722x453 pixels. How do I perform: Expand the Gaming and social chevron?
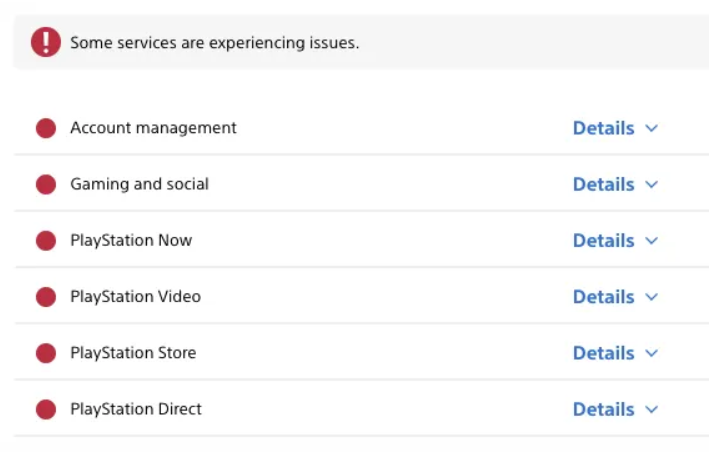(x=652, y=185)
